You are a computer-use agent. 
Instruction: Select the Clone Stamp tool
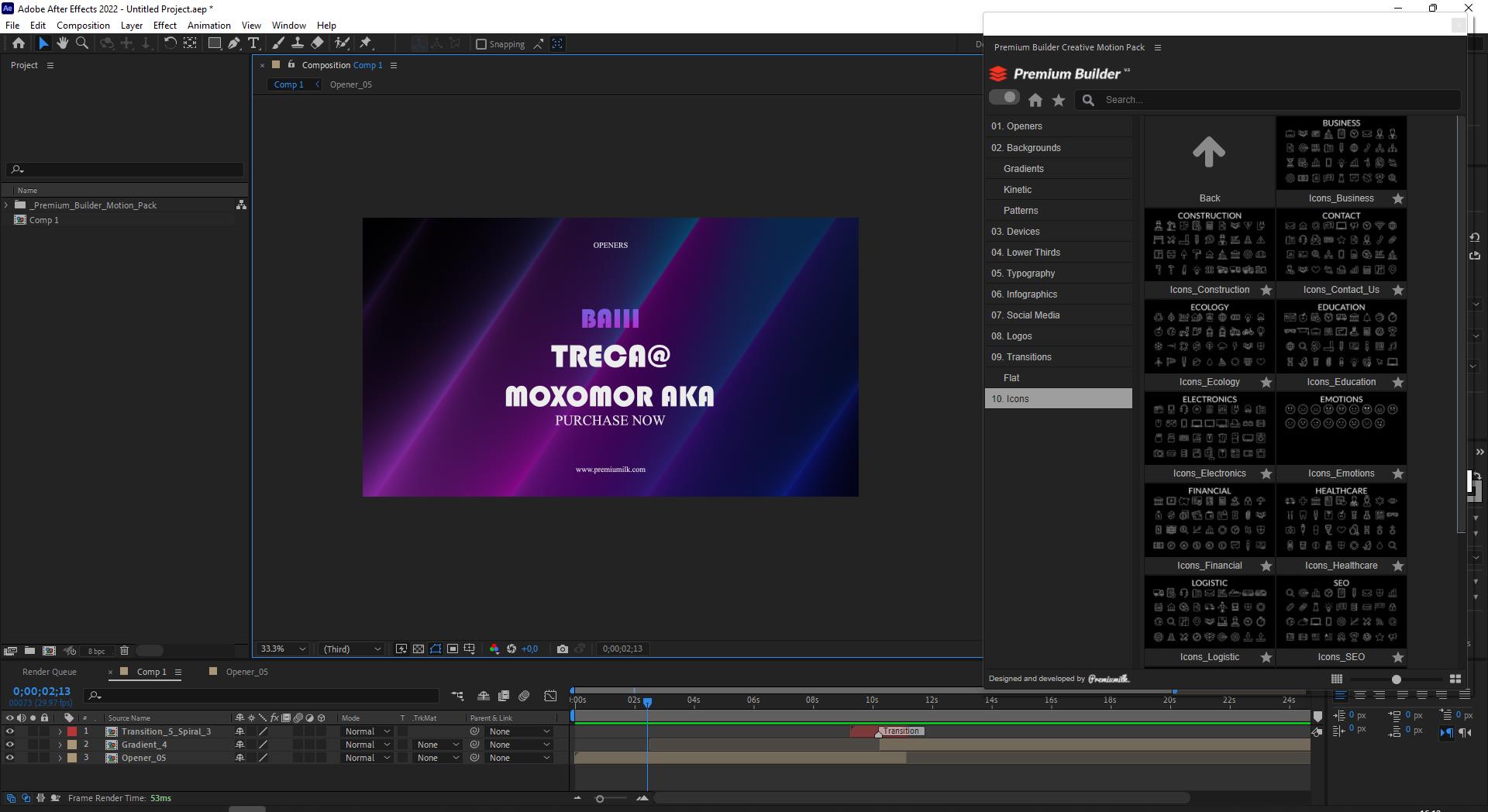pyautogui.click(x=297, y=44)
